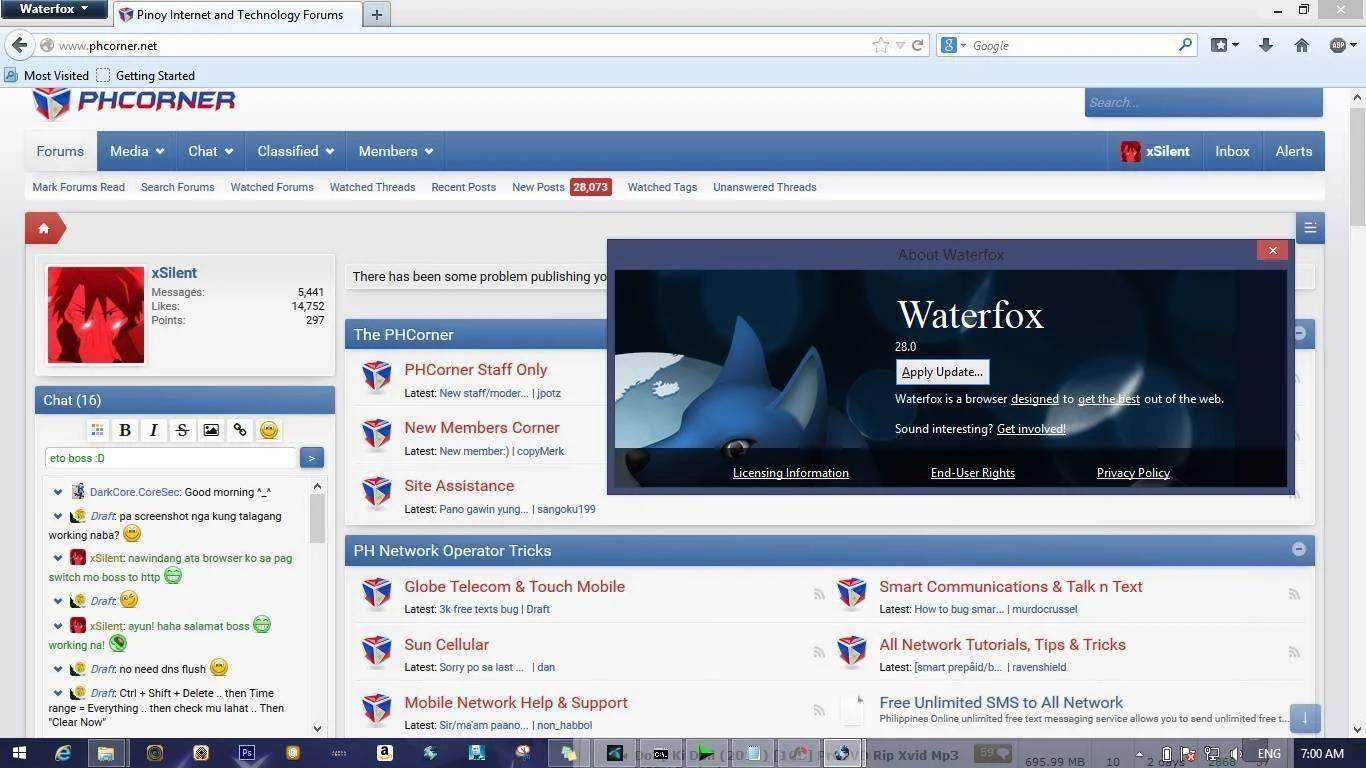Click the chat message input field
Screen dimensions: 1366x768
171,458
